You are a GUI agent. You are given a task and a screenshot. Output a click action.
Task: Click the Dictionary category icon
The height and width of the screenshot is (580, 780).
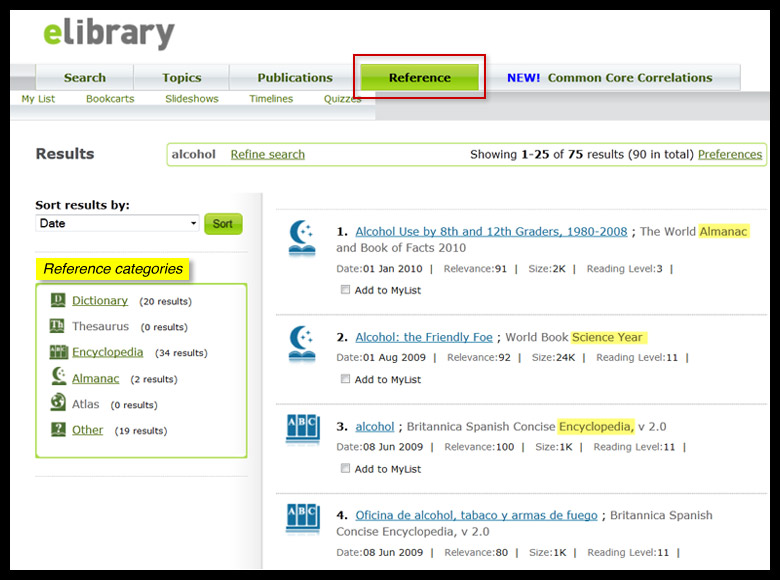pyautogui.click(x=57, y=300)
